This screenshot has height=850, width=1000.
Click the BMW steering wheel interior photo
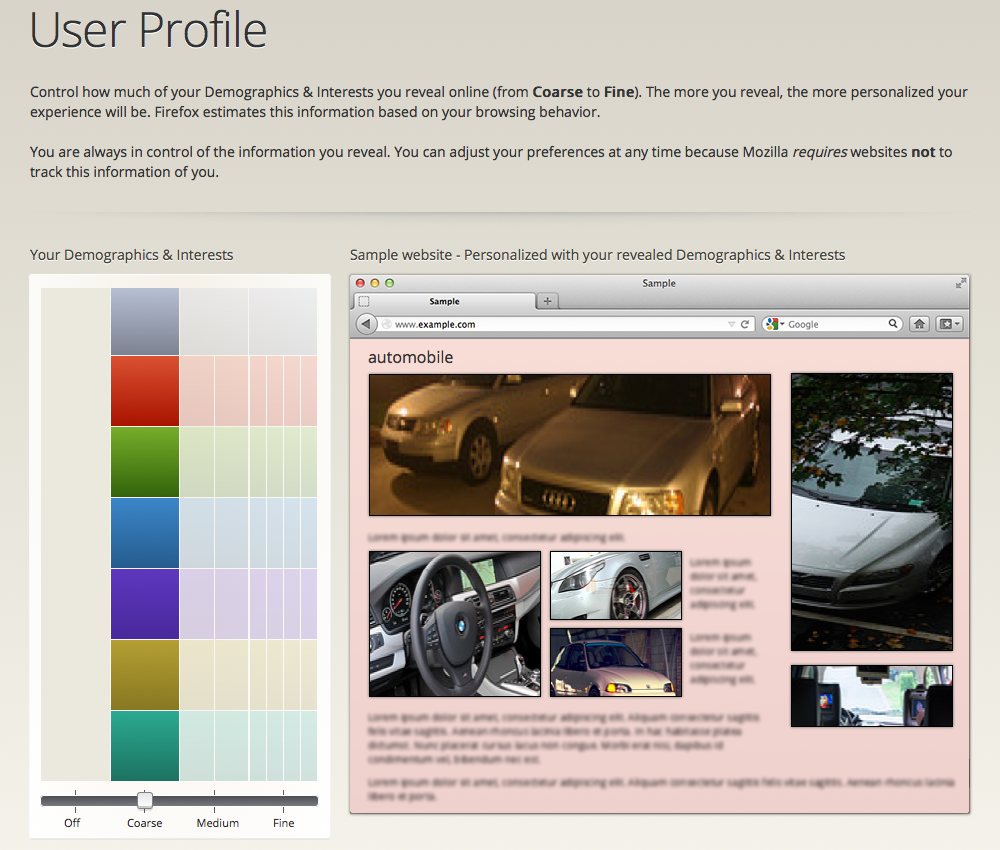click(455, 623)
